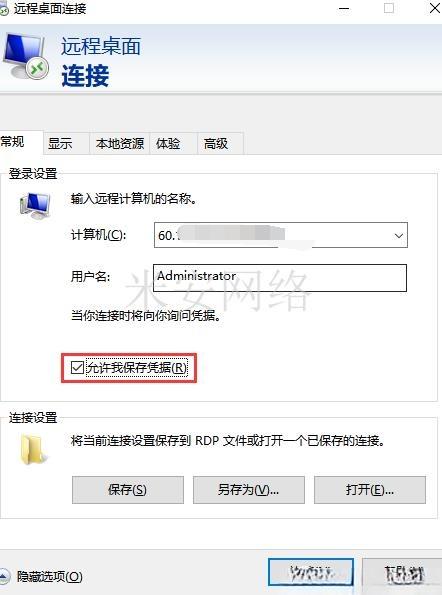The height and width of the screenshot is (595, 442).
Task: Click the 打开(E)... button
Action: [370, 490]
